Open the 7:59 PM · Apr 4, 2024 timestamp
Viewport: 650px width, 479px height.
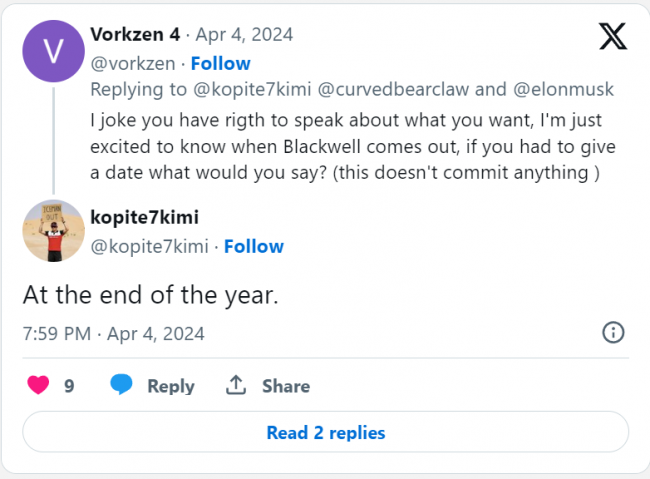114,334
